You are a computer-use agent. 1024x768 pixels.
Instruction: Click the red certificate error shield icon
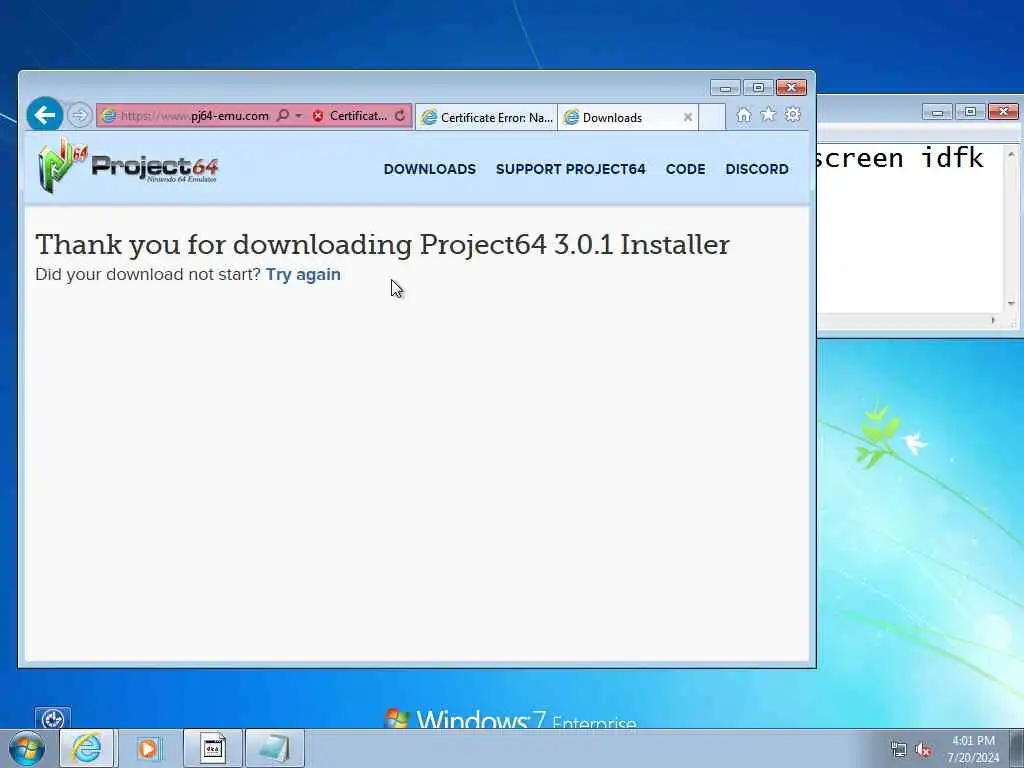(318, 116)
